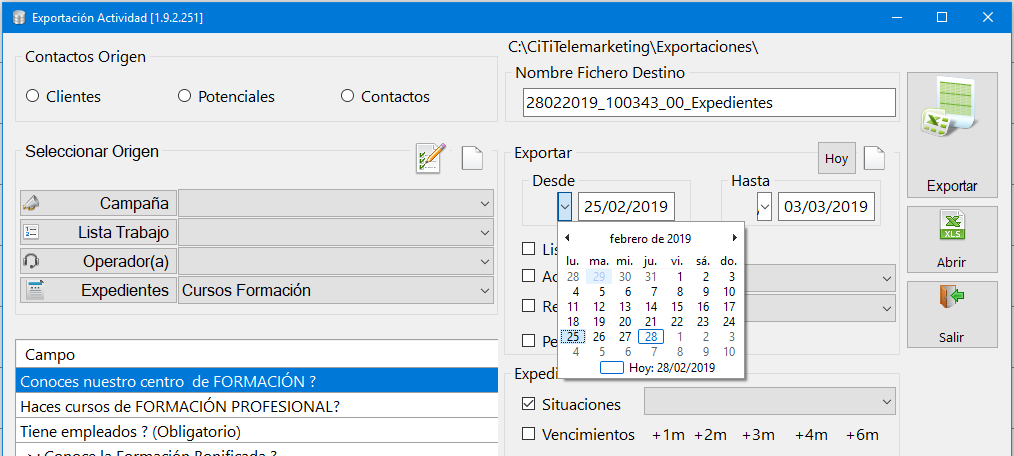The height and width of the screenshot is (456, 1014).
Task: Select the Contactos radio button
Action: coord(347,96)
